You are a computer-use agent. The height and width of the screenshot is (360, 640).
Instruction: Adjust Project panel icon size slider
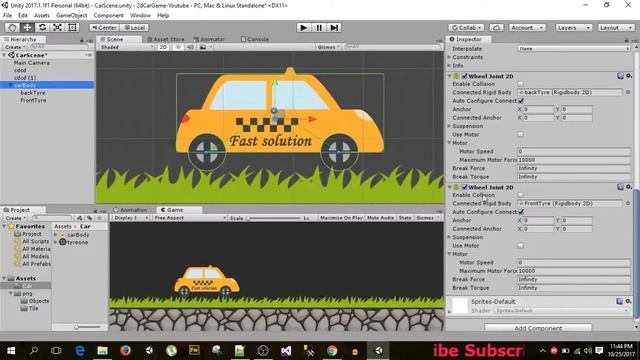coord(88,327)
